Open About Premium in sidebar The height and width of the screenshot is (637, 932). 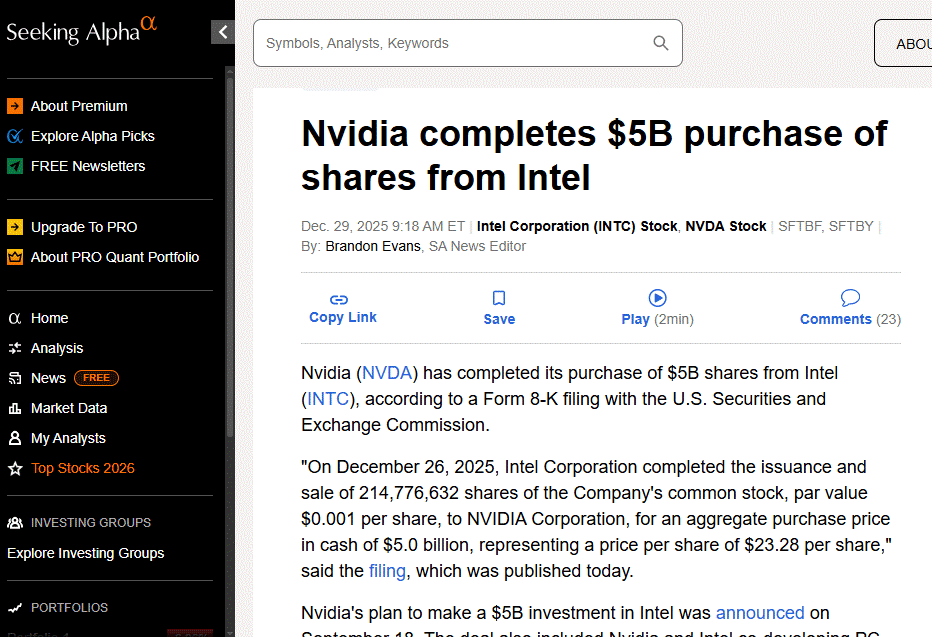78,106
